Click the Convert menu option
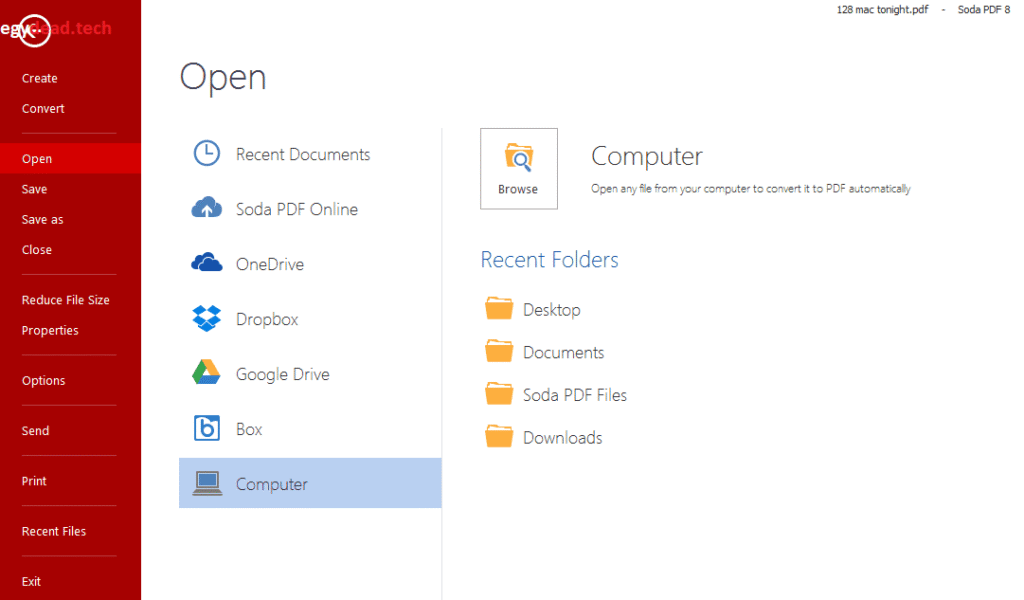The width and height of the screenshot is (1024, 600). tap(42, 108)
